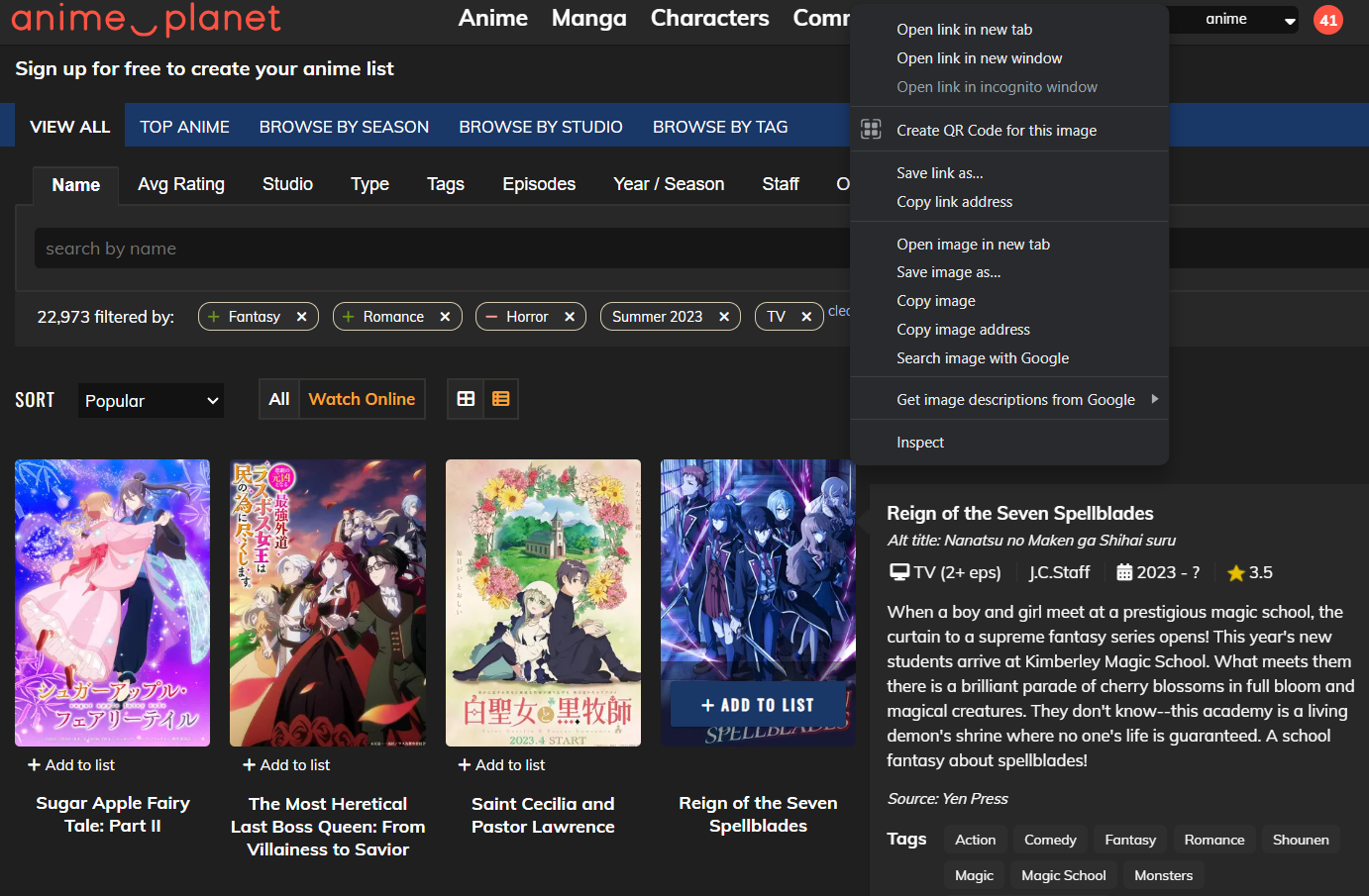Toggle the plus sign on Romance filter
This screenshot has width=1369, height=896.
click(x=348, y=317)
